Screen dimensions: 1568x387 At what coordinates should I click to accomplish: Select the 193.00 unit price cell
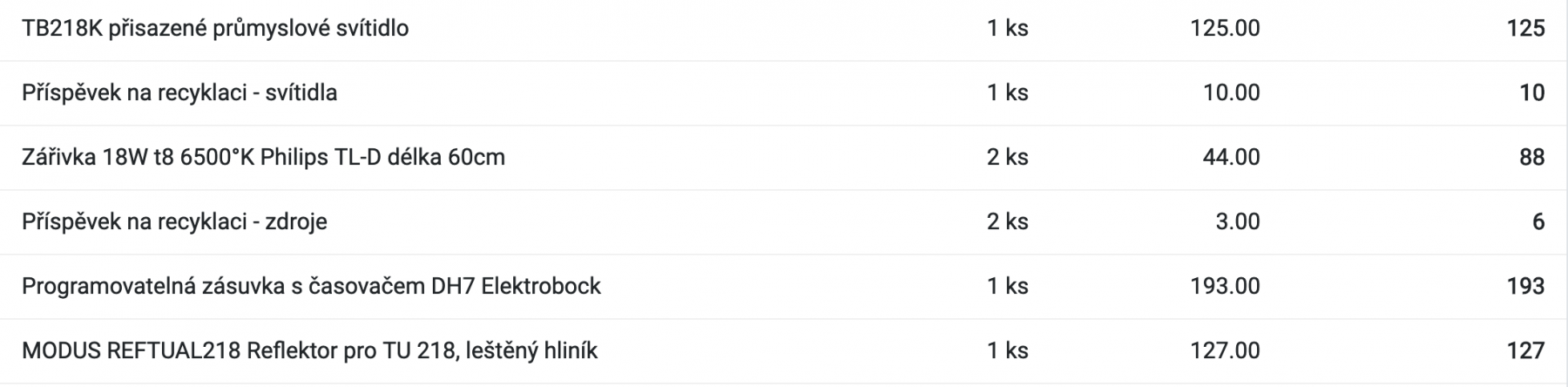coord(1225,286)
